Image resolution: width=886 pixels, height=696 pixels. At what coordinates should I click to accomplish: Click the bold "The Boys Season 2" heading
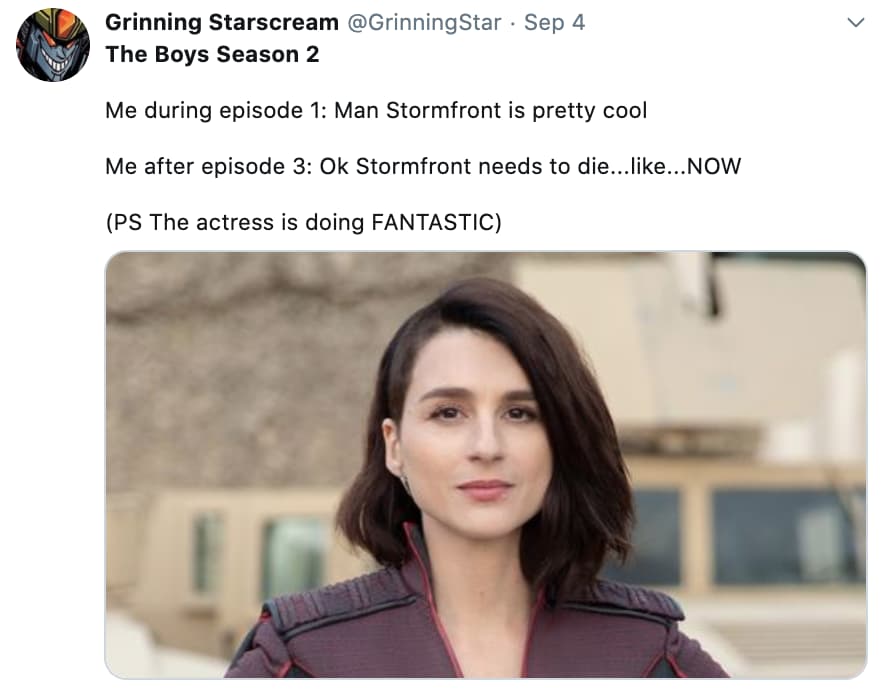(x=212, y=54)
